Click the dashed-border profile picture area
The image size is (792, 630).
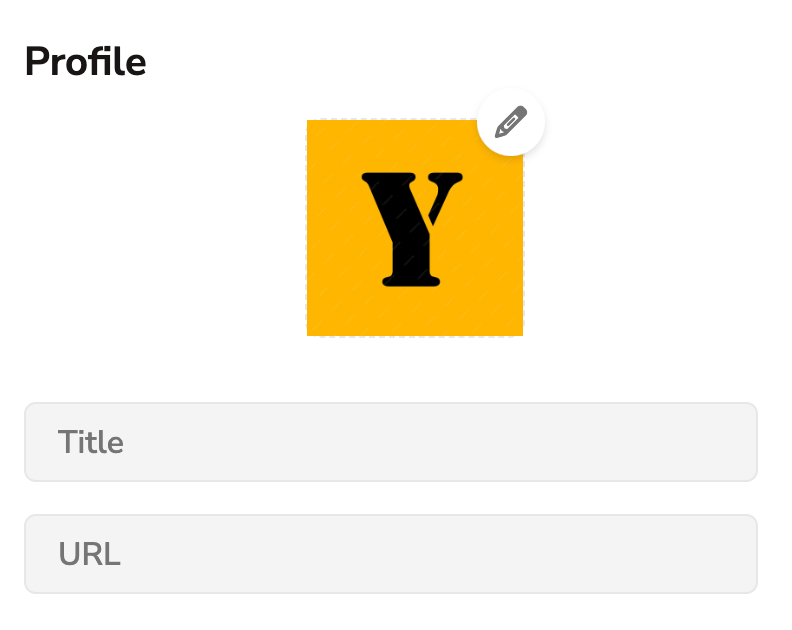(414, 228)
